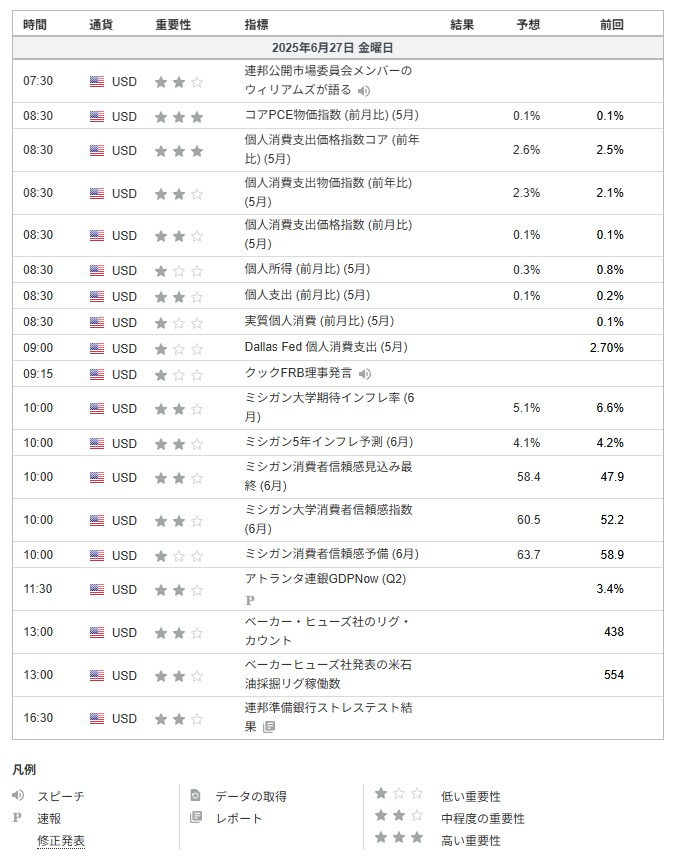Click データの取得 icon in legend

tap(195, 795)
